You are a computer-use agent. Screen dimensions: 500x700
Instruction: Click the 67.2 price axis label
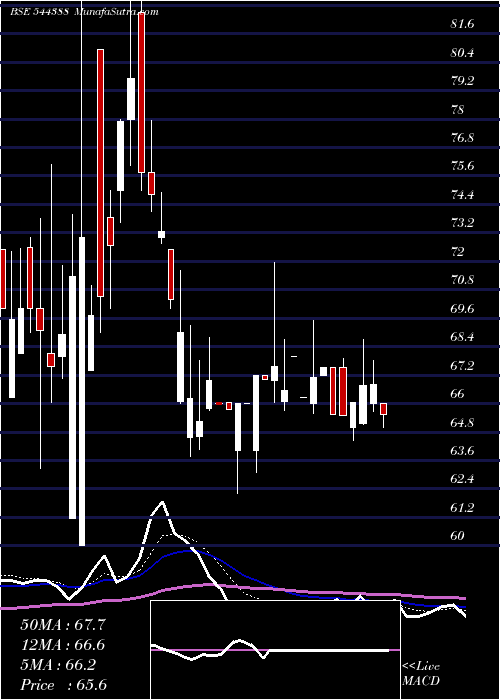462,366
